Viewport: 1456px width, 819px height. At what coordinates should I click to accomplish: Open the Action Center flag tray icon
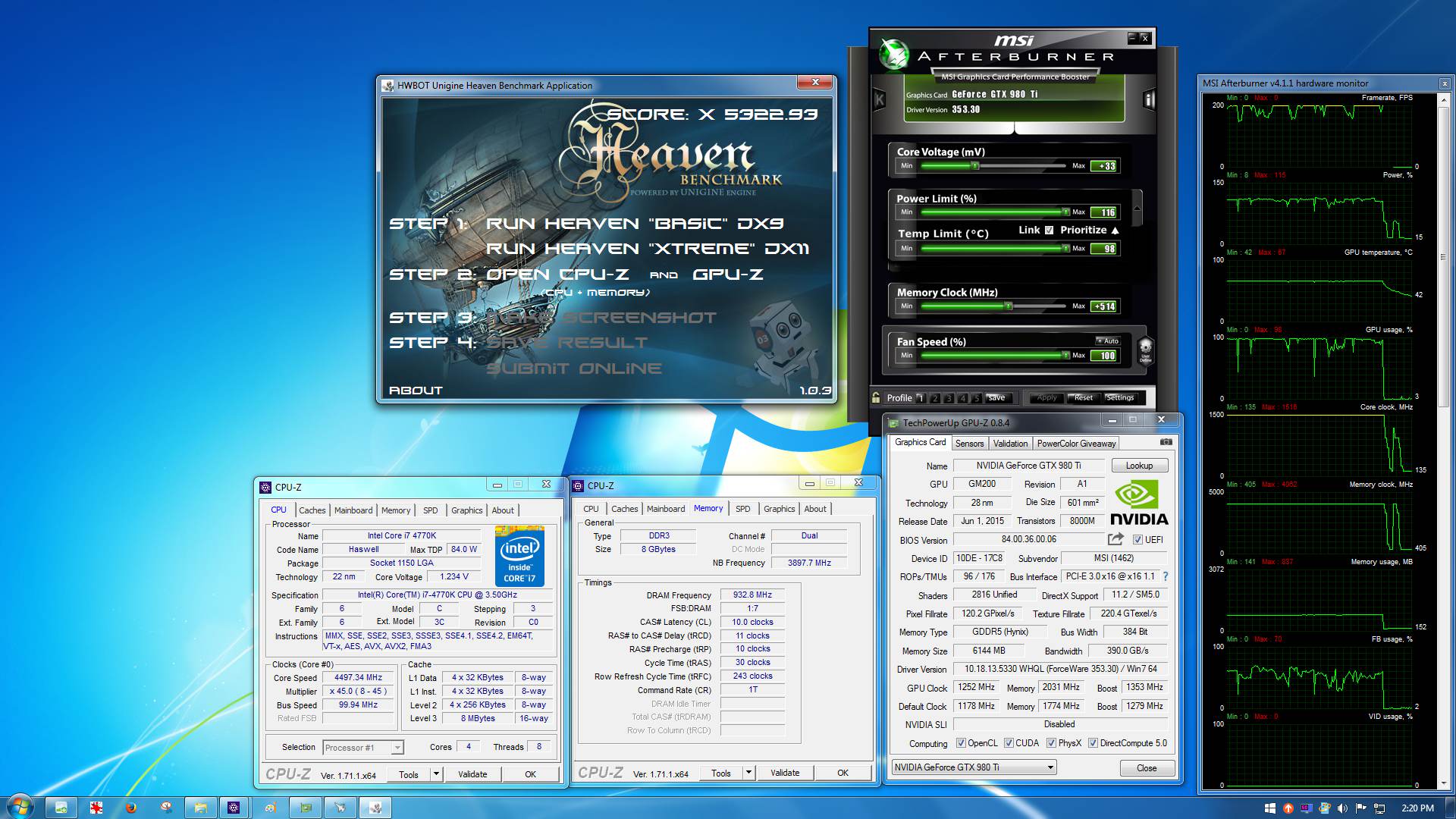click(x=1360, y=808)
